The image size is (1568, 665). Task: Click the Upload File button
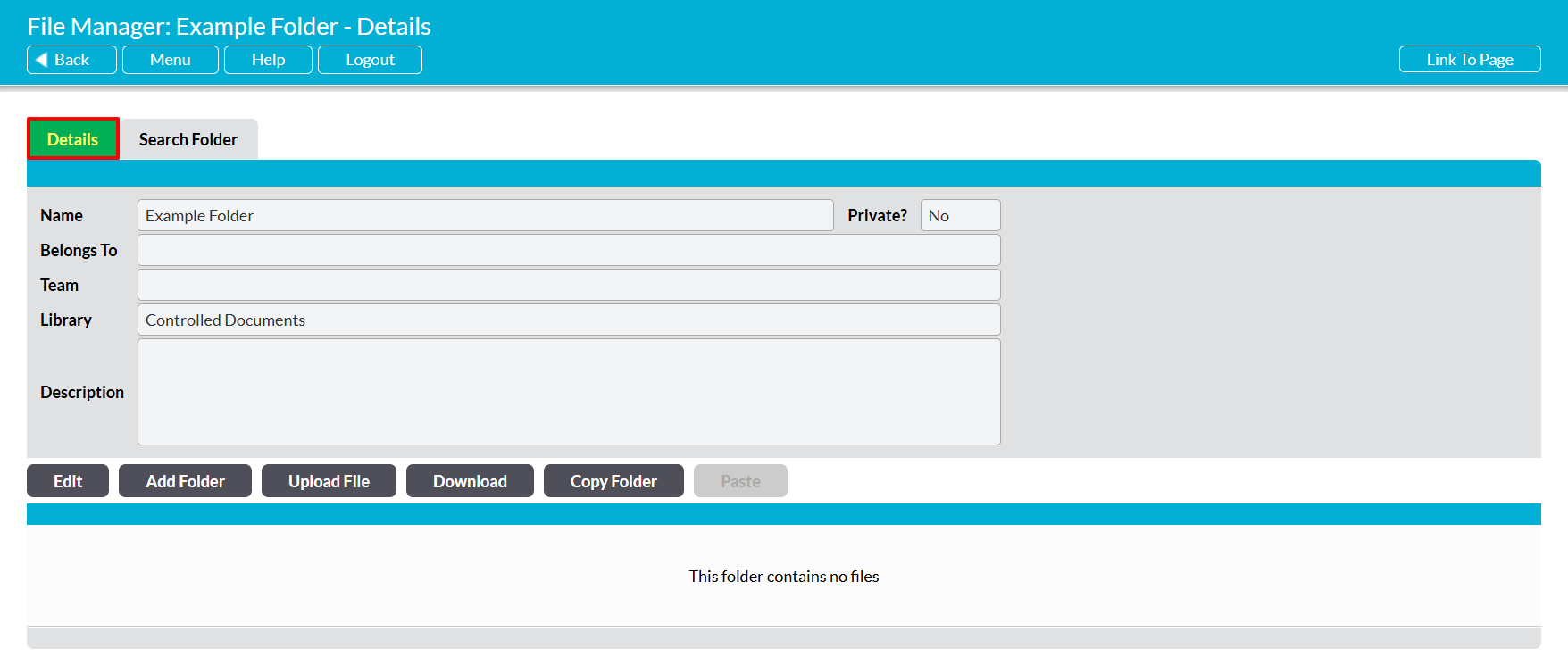pyautogui.click(x=329, y=481)
